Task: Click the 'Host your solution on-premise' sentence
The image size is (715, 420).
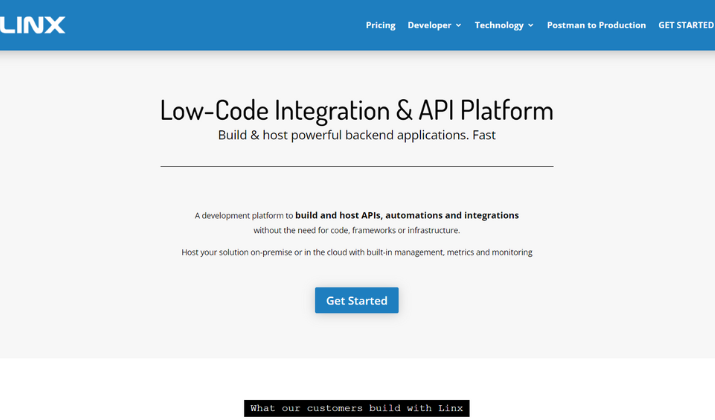Action: (x=357, y=252)
